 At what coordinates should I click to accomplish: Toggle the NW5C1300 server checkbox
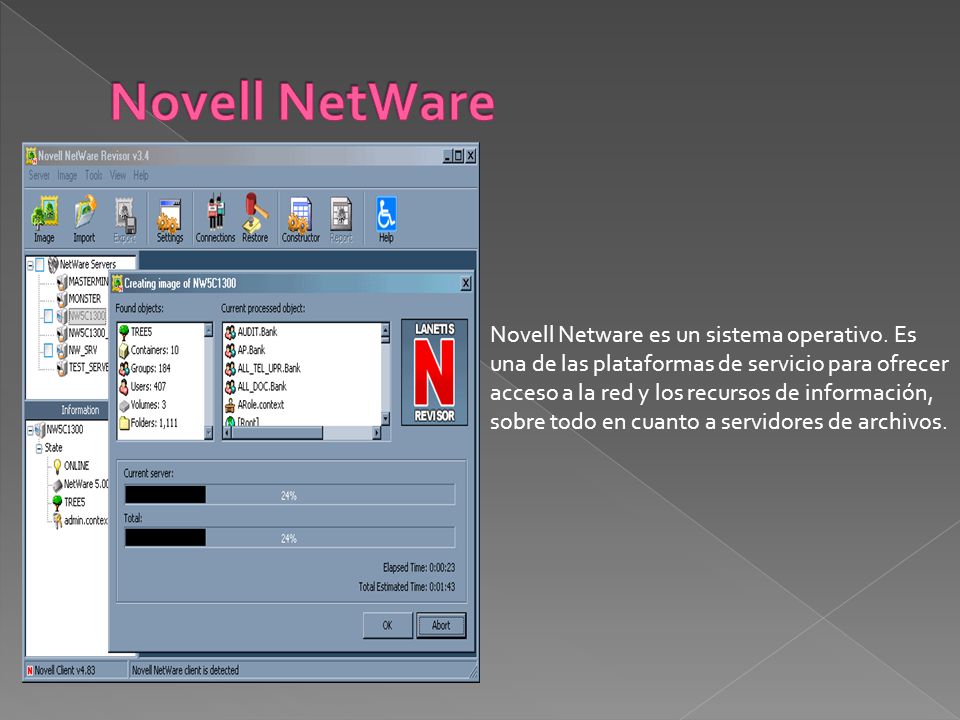48,316
